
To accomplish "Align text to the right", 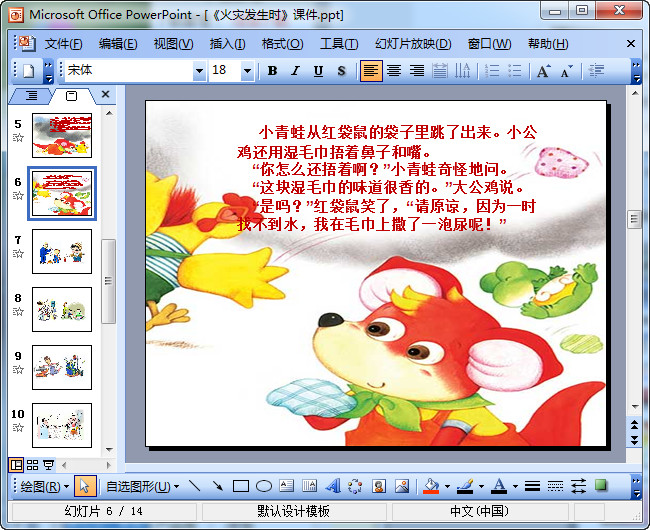I will [x=417, y=71].
